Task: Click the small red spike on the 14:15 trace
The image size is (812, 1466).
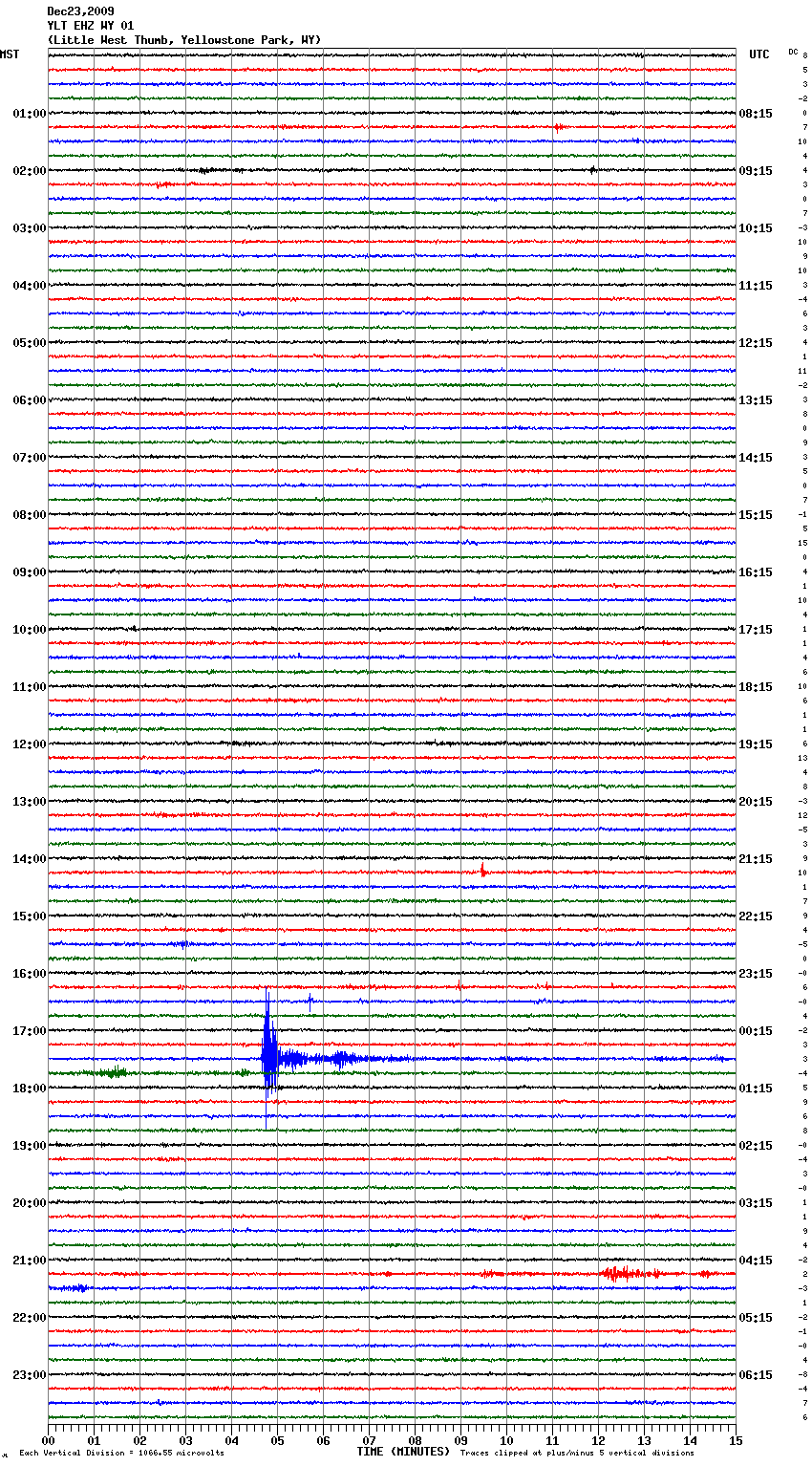Action: pos(483,870)
